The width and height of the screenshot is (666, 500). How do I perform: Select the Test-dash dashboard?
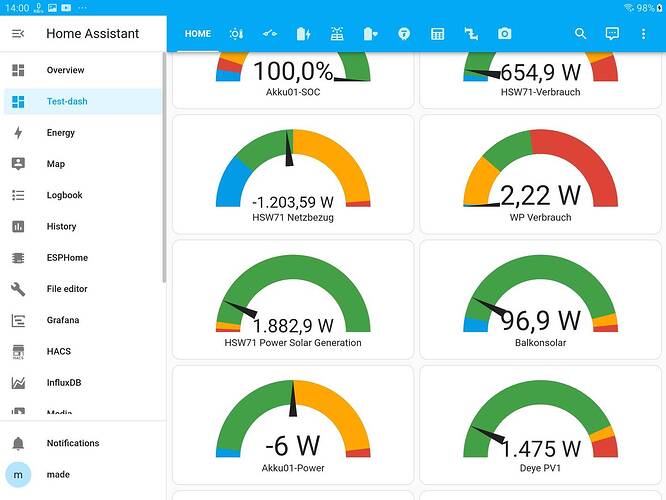click(83, 102)
